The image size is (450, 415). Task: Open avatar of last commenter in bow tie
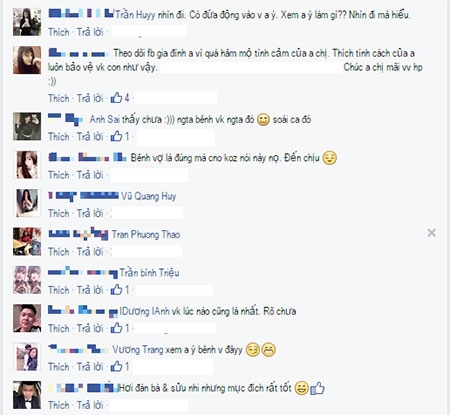pos(27,395)
